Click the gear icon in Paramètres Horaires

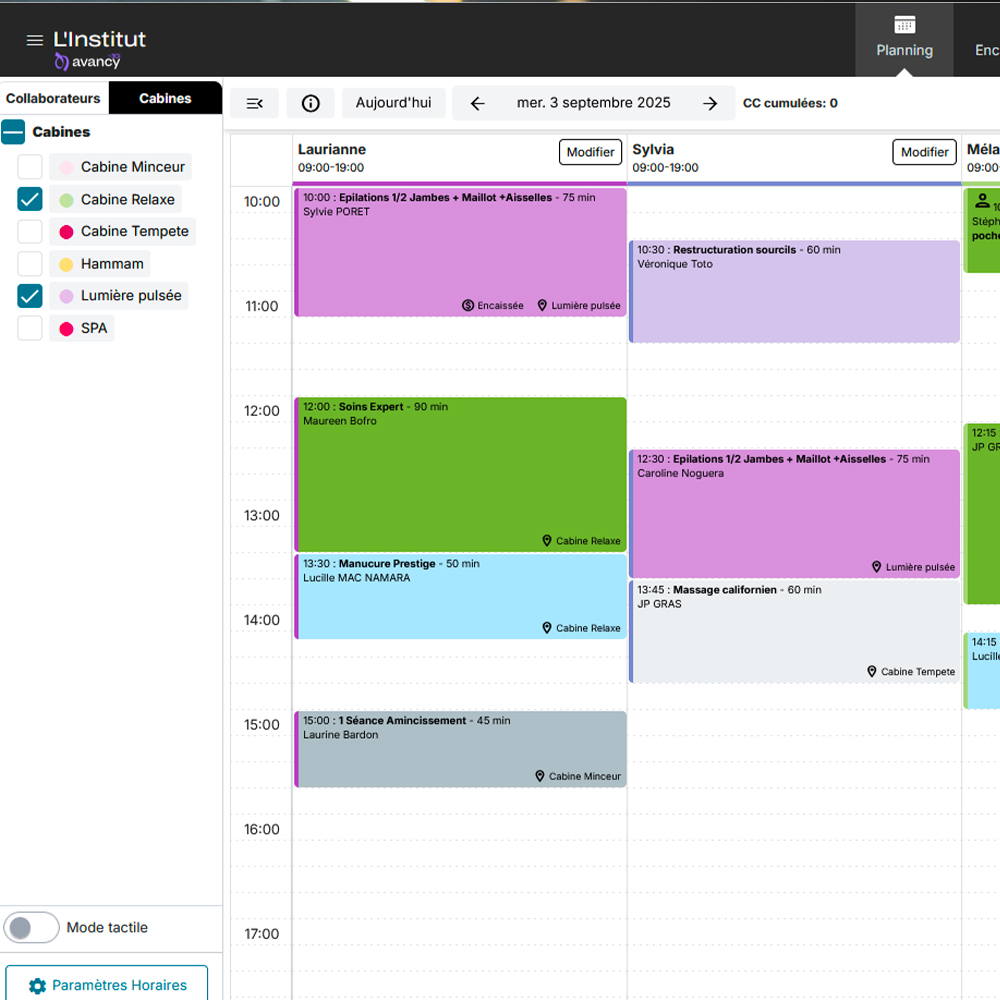click(37, 986)
